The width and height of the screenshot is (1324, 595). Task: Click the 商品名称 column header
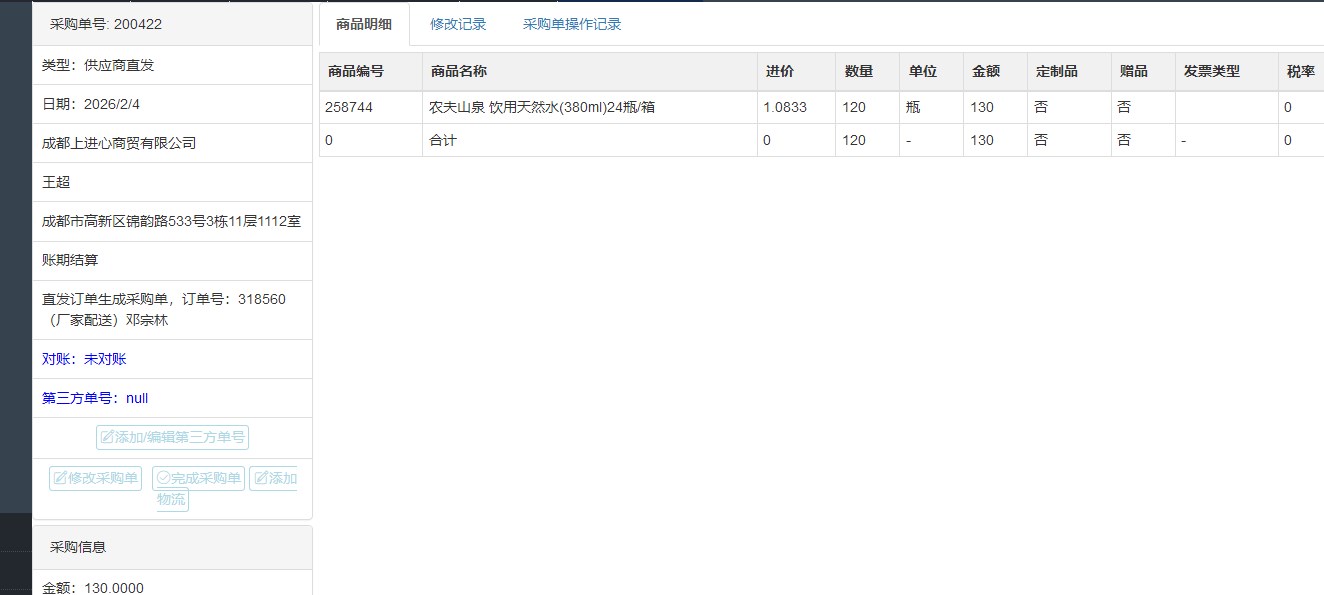[x=458, y=71]
